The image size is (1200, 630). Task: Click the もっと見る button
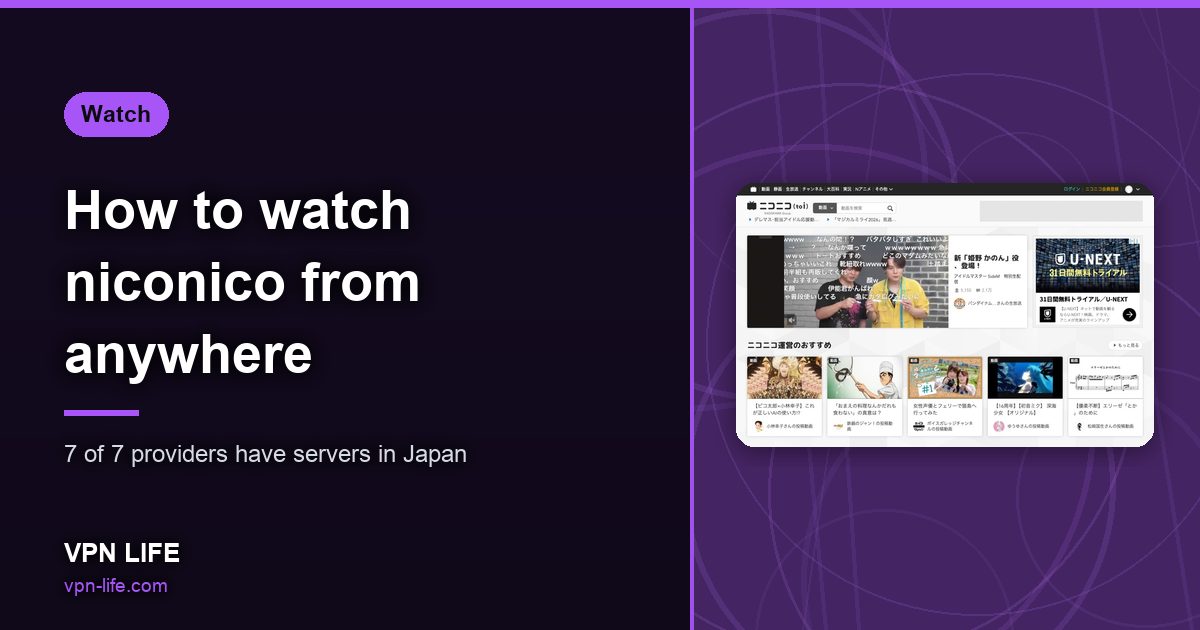1126,345
